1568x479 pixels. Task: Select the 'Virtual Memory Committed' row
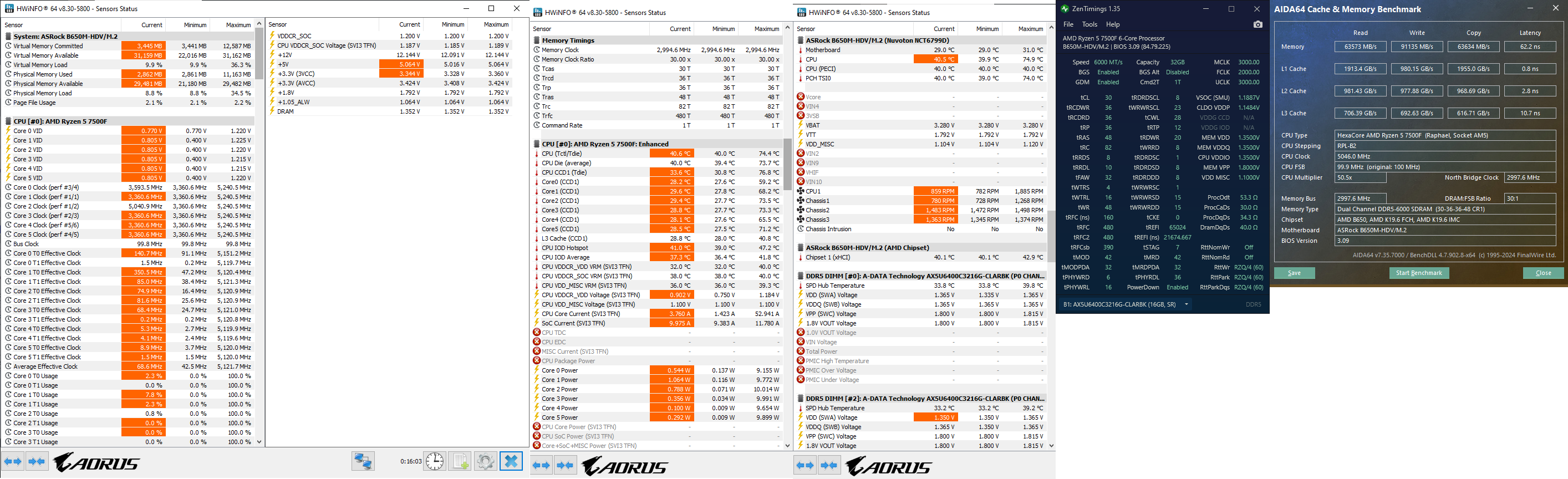(129, 45)
